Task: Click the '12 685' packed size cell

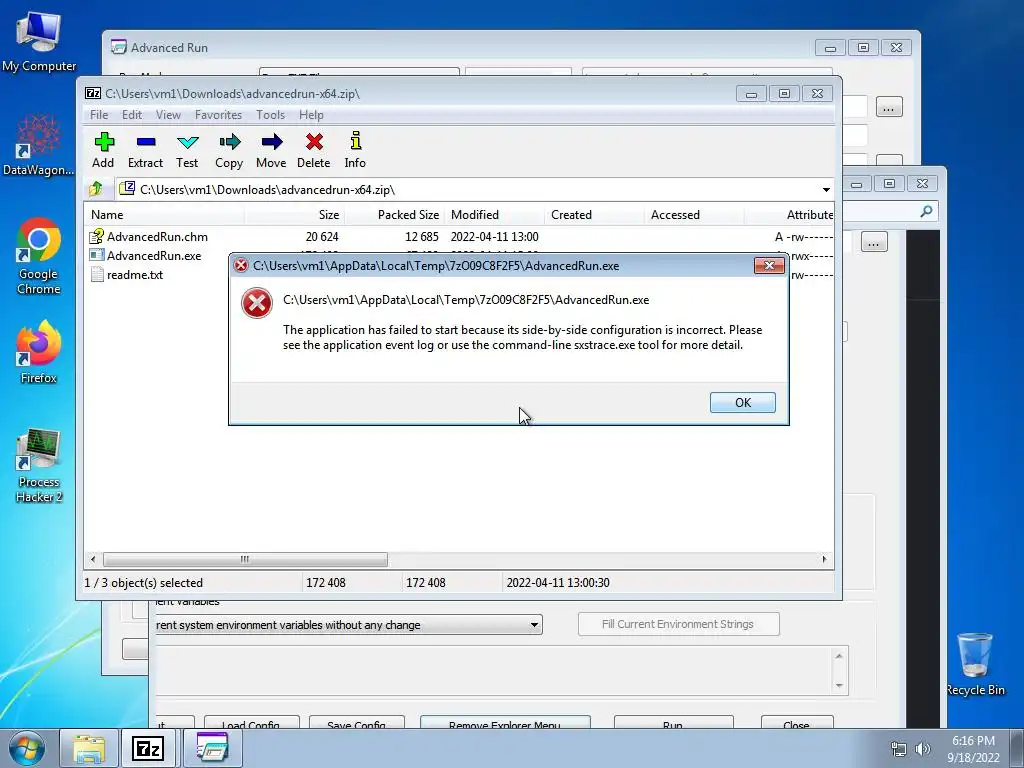Action: [422, 236]
